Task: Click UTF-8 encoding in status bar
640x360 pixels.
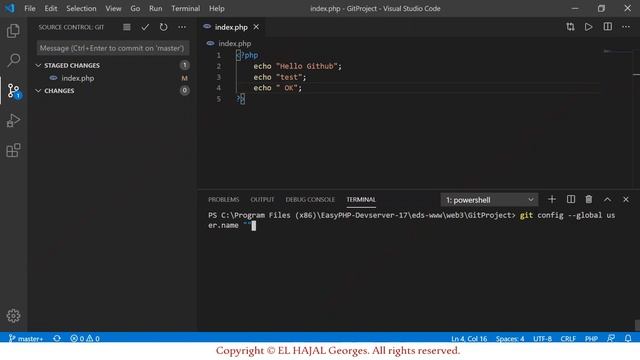Action: [x=542, y=338]
